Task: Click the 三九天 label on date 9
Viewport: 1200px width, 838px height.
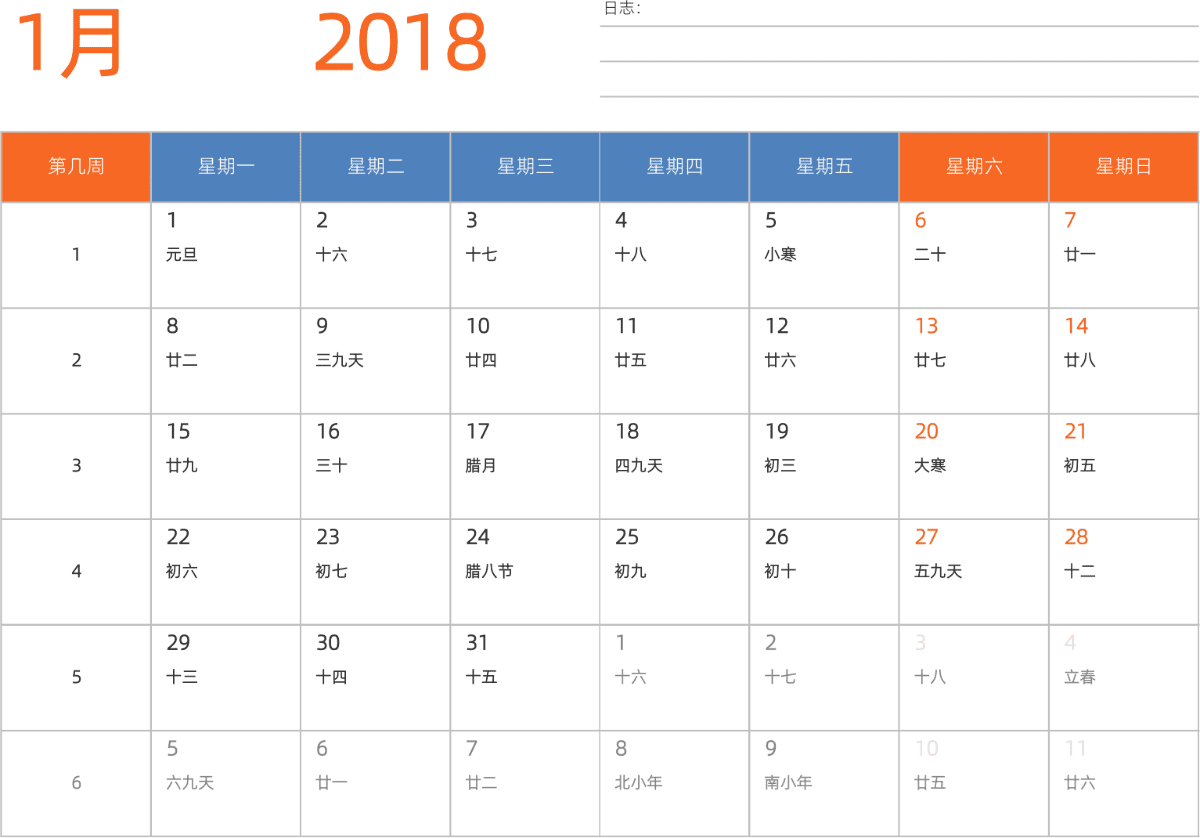Action: click(x=339, y=361)
